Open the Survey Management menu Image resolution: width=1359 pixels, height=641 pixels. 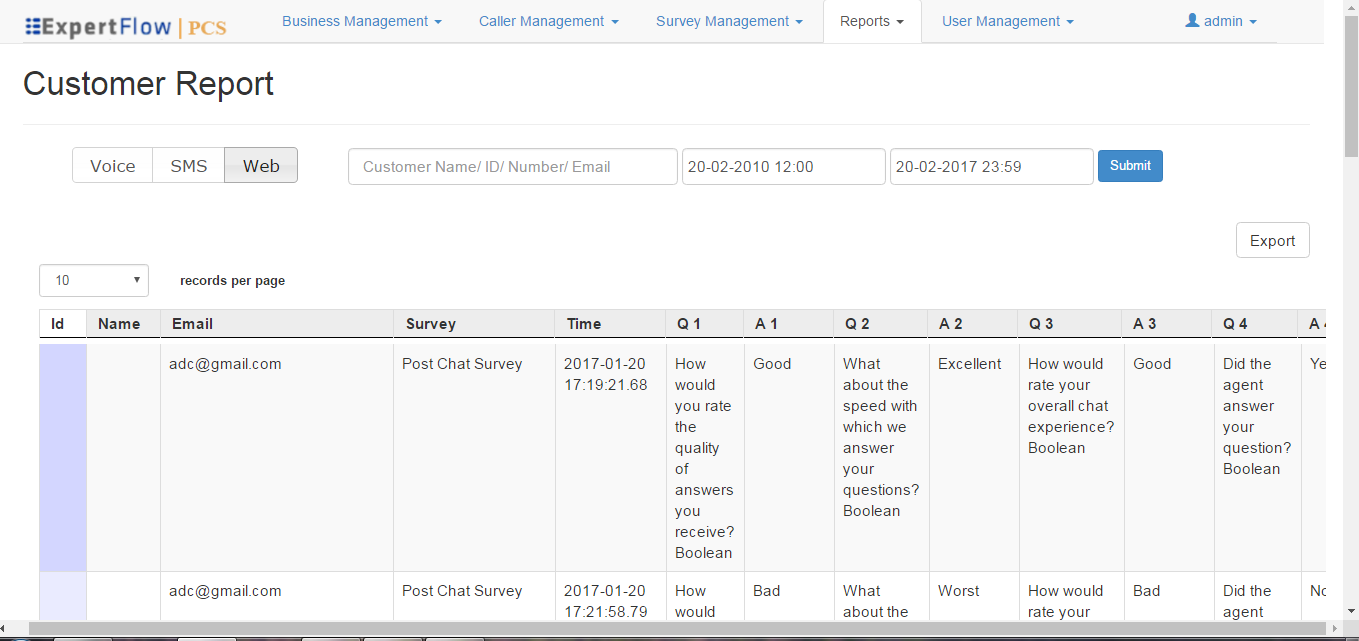click(728, 20)
